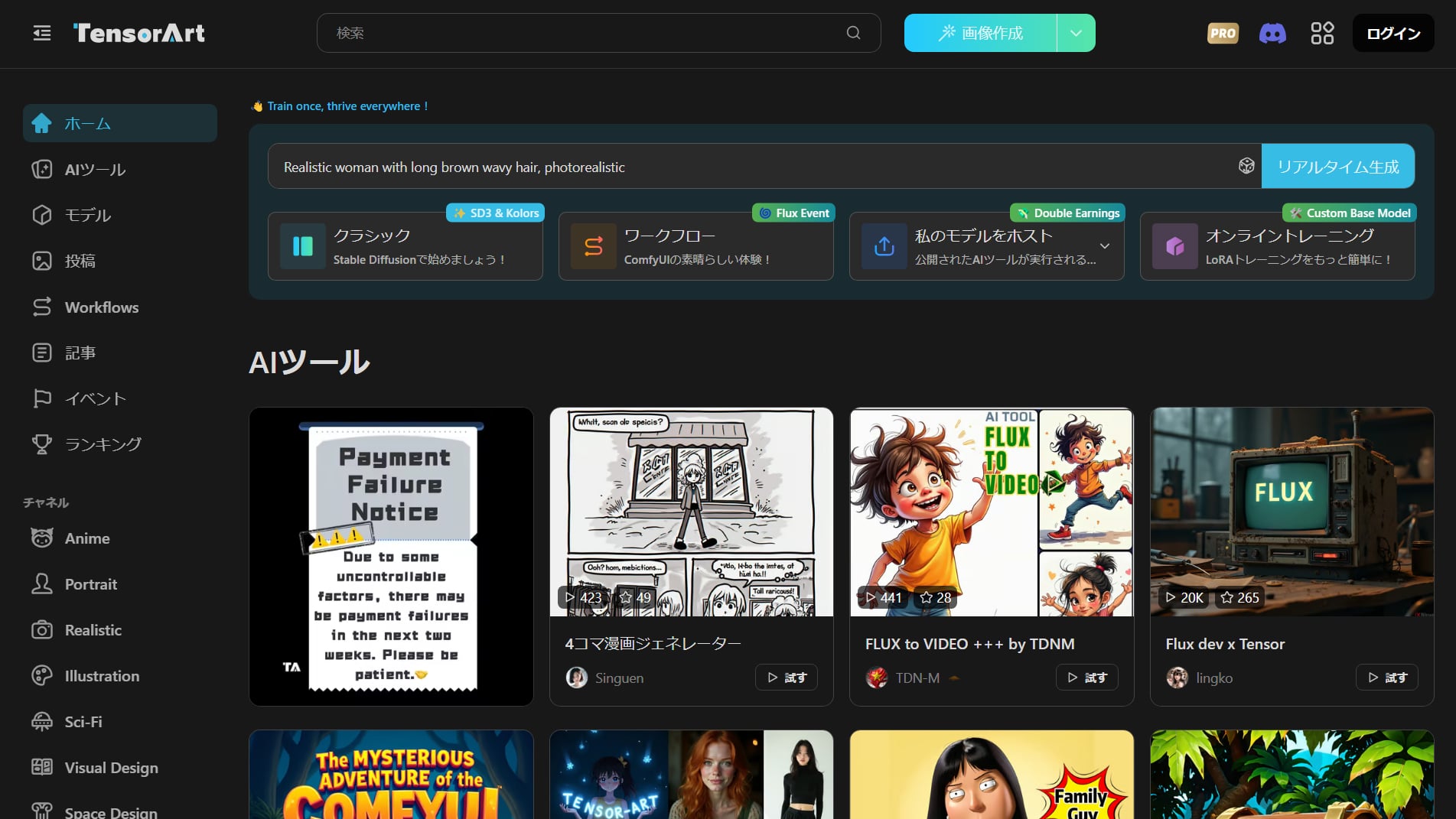Screen dimensions: 1456x819
Task: Select the Illustration palette icon
Action: [42, 676]
